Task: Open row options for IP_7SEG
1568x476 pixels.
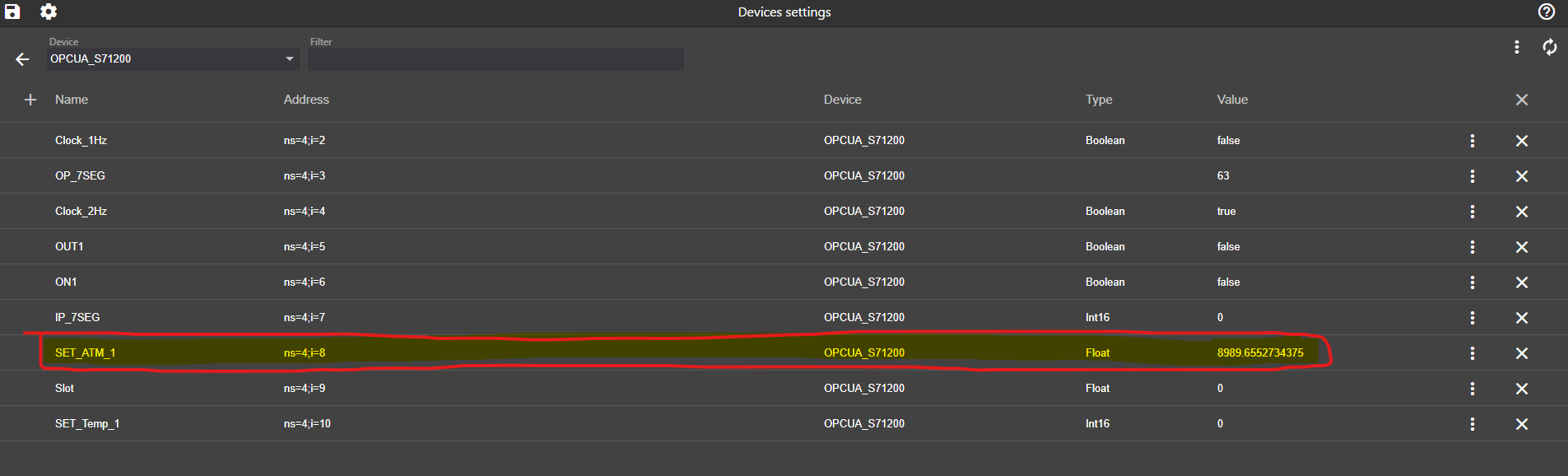Action: point(1473,317)
